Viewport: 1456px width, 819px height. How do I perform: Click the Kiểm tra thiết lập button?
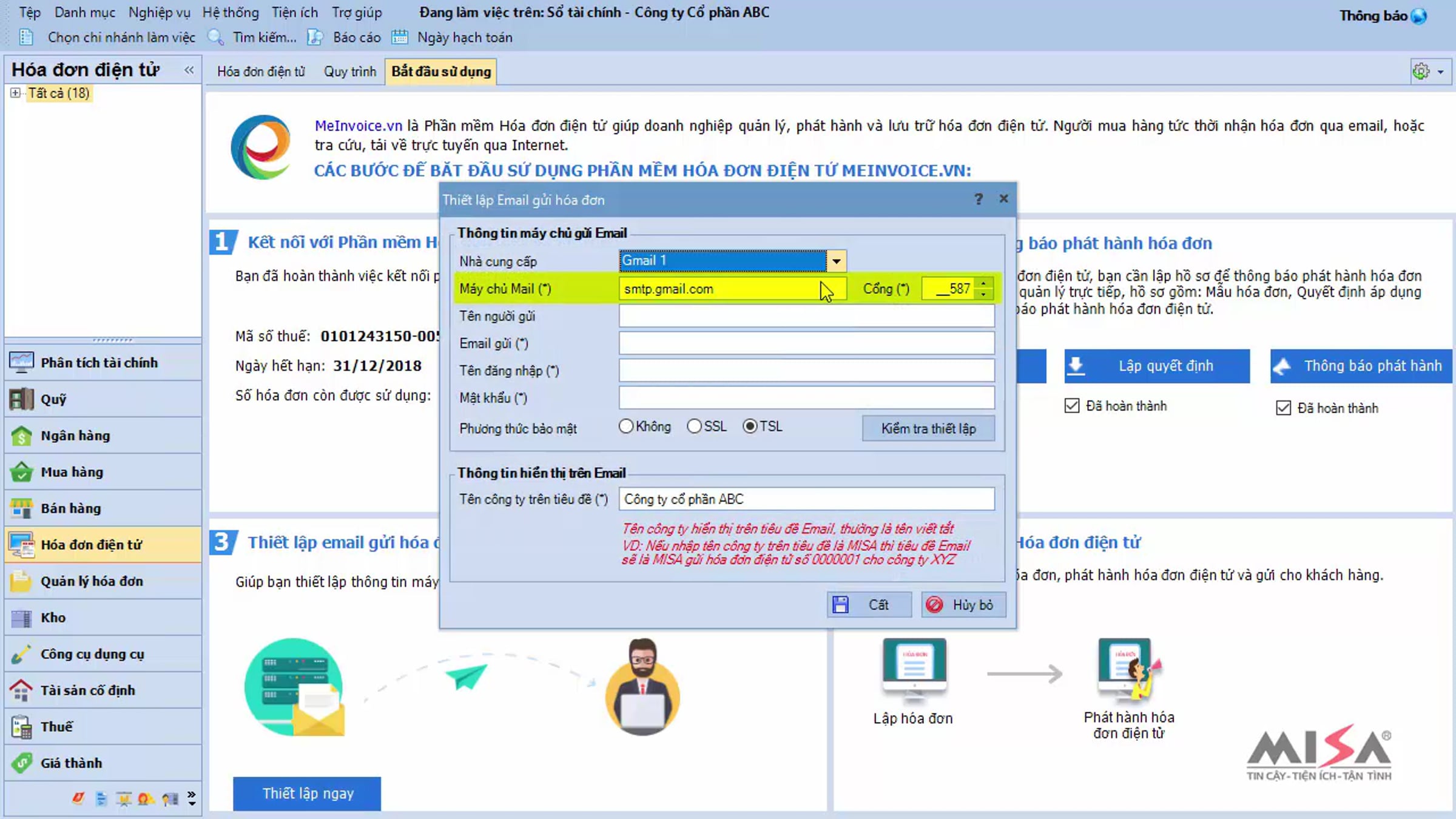point(928,429)
